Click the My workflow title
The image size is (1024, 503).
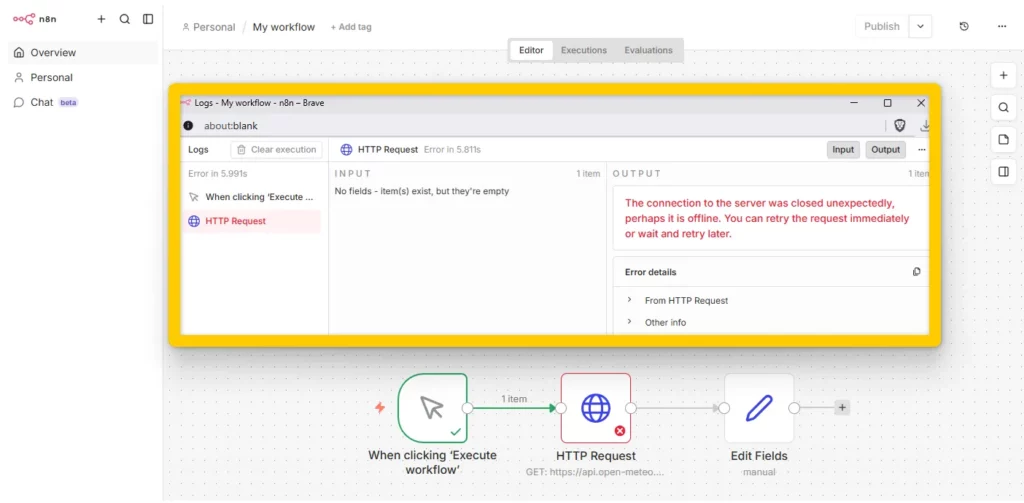pyautogui.click(x=283, y=27)
